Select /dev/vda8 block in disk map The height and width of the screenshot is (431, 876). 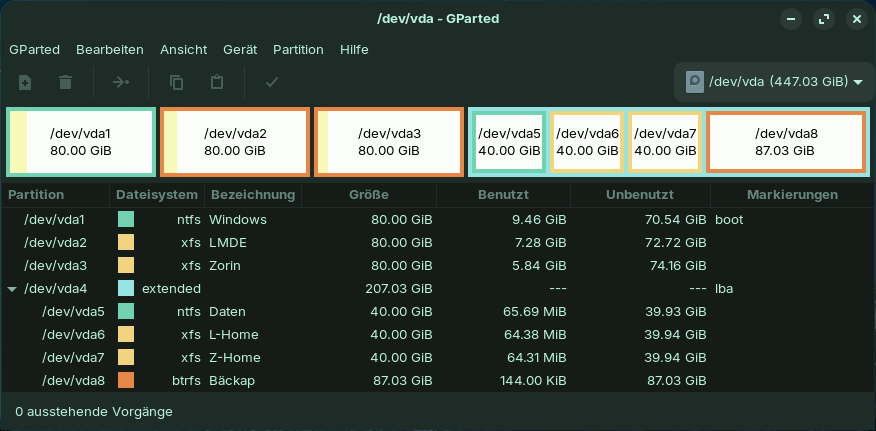[785, 142]
